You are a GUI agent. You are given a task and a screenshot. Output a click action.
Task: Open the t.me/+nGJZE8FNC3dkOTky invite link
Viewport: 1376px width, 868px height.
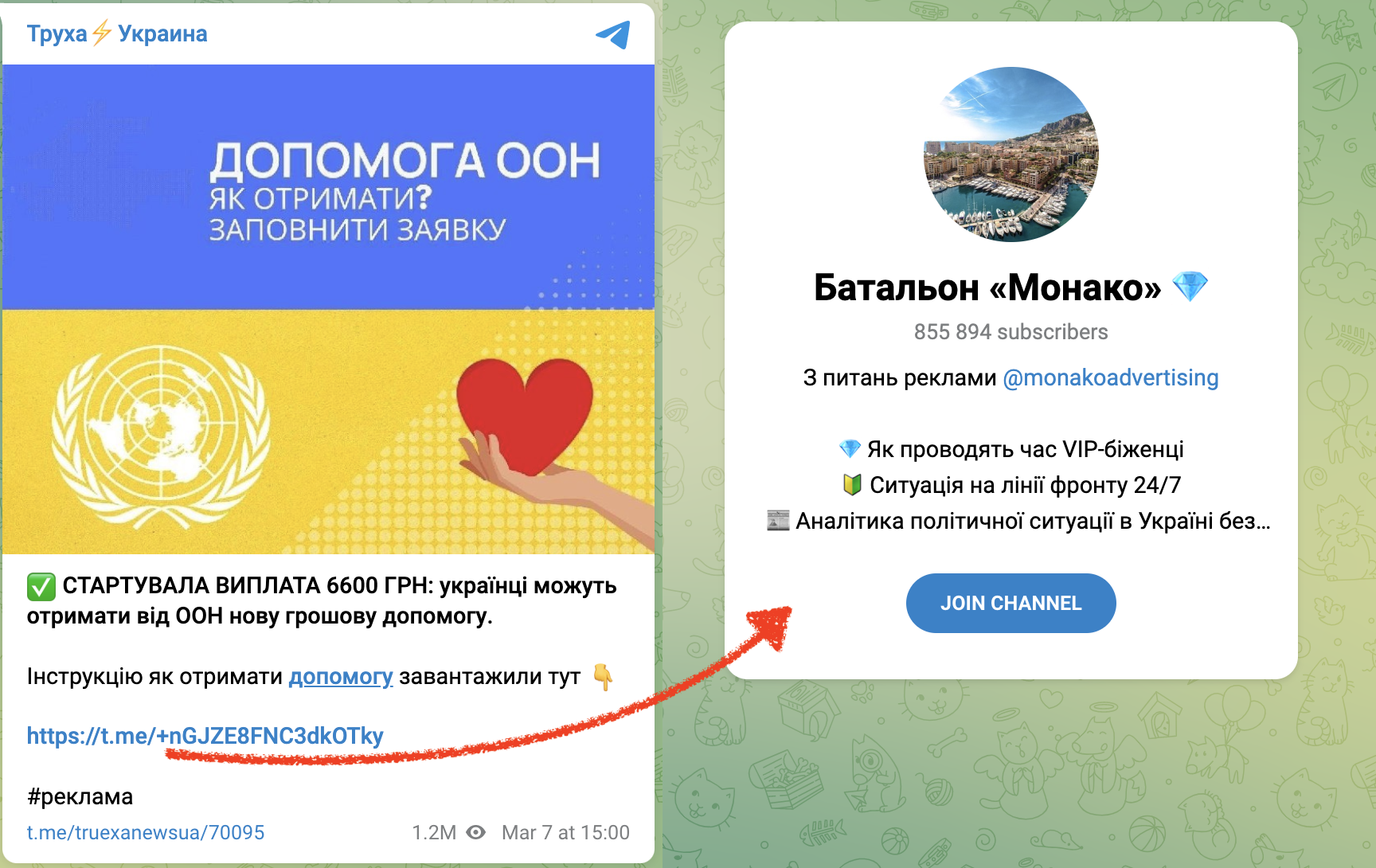(x=205, y=735)
